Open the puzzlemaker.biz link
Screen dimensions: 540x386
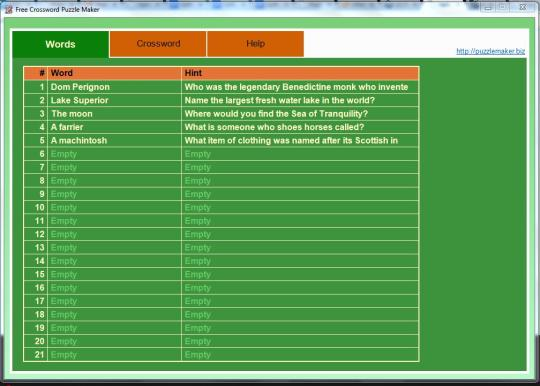[490, 51]
